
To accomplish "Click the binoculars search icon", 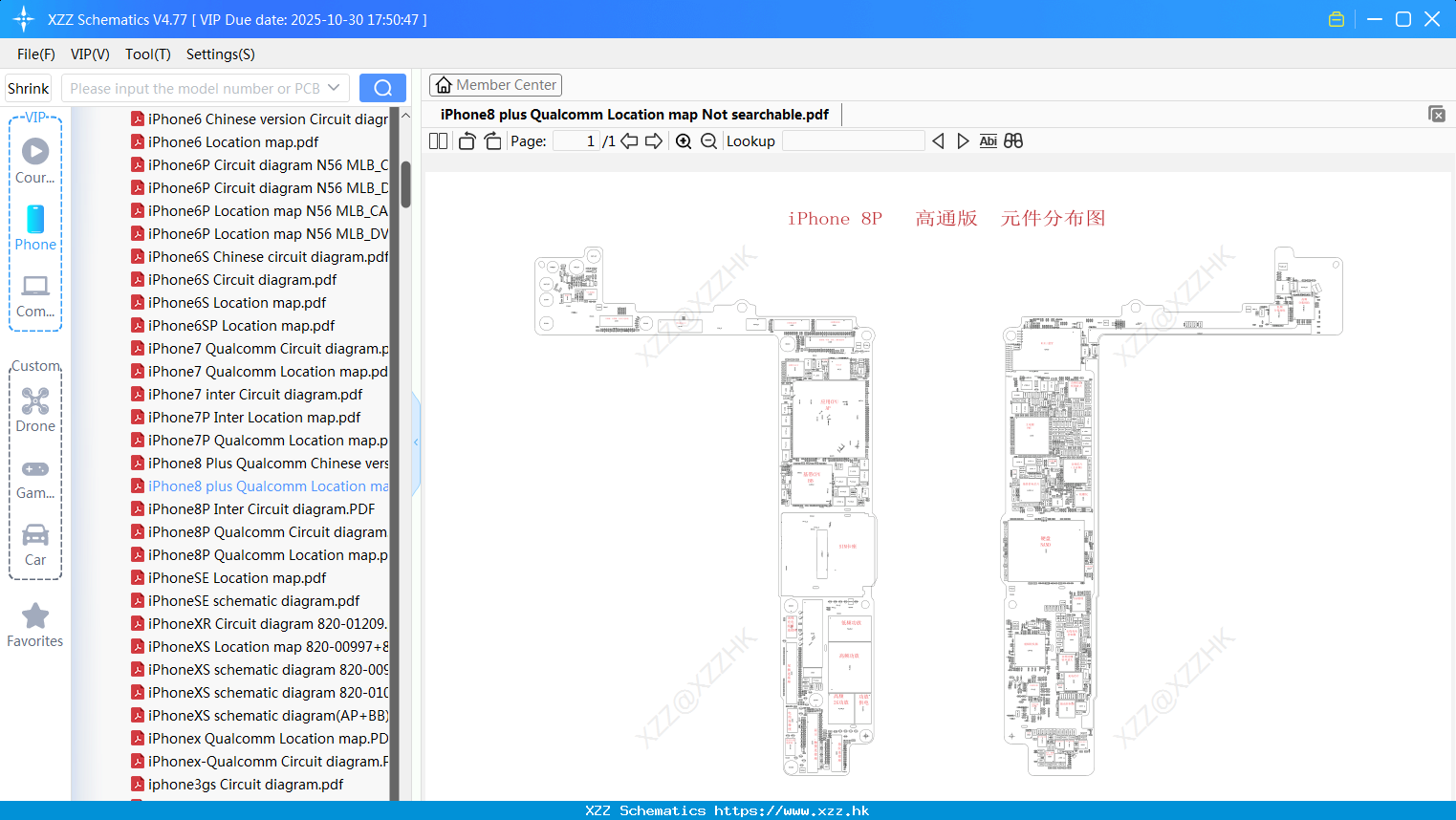I will [x=1013, y=141].
